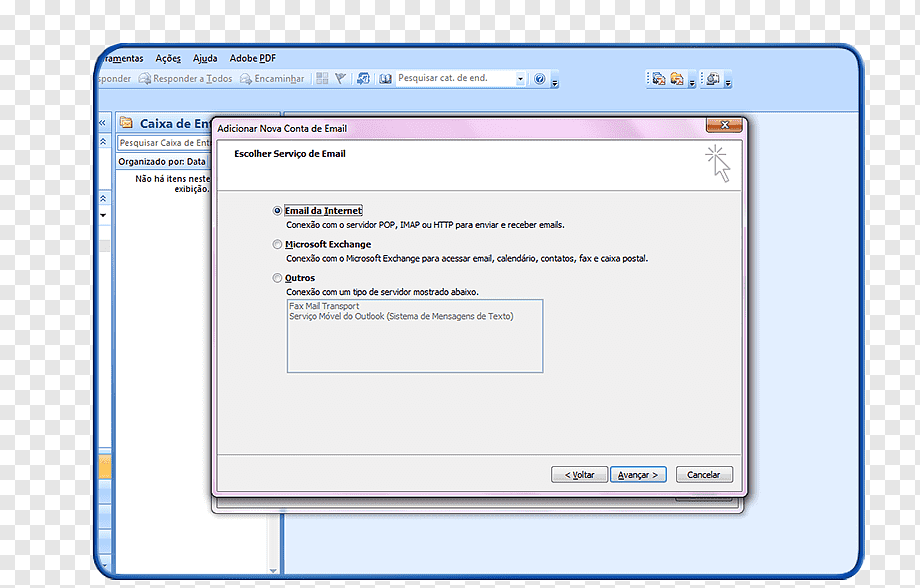This screenshot has width=920, height=588.
Task: Open toolbar options arrow beside help icon
Action: [x=554, y=81]
